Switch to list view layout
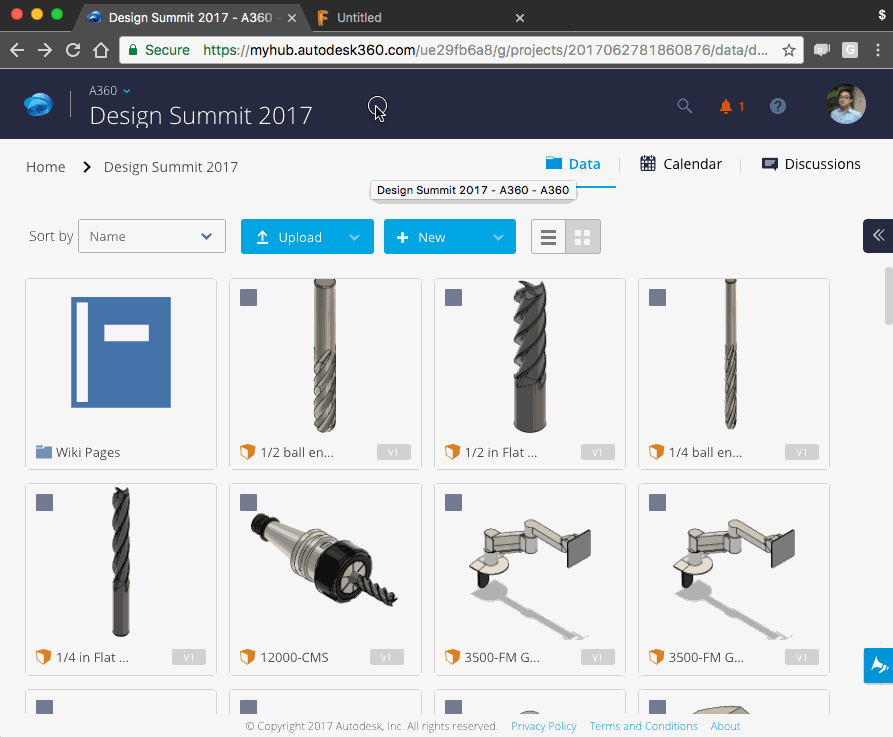This screenshot has height=737, width=893. pos(548,237)
